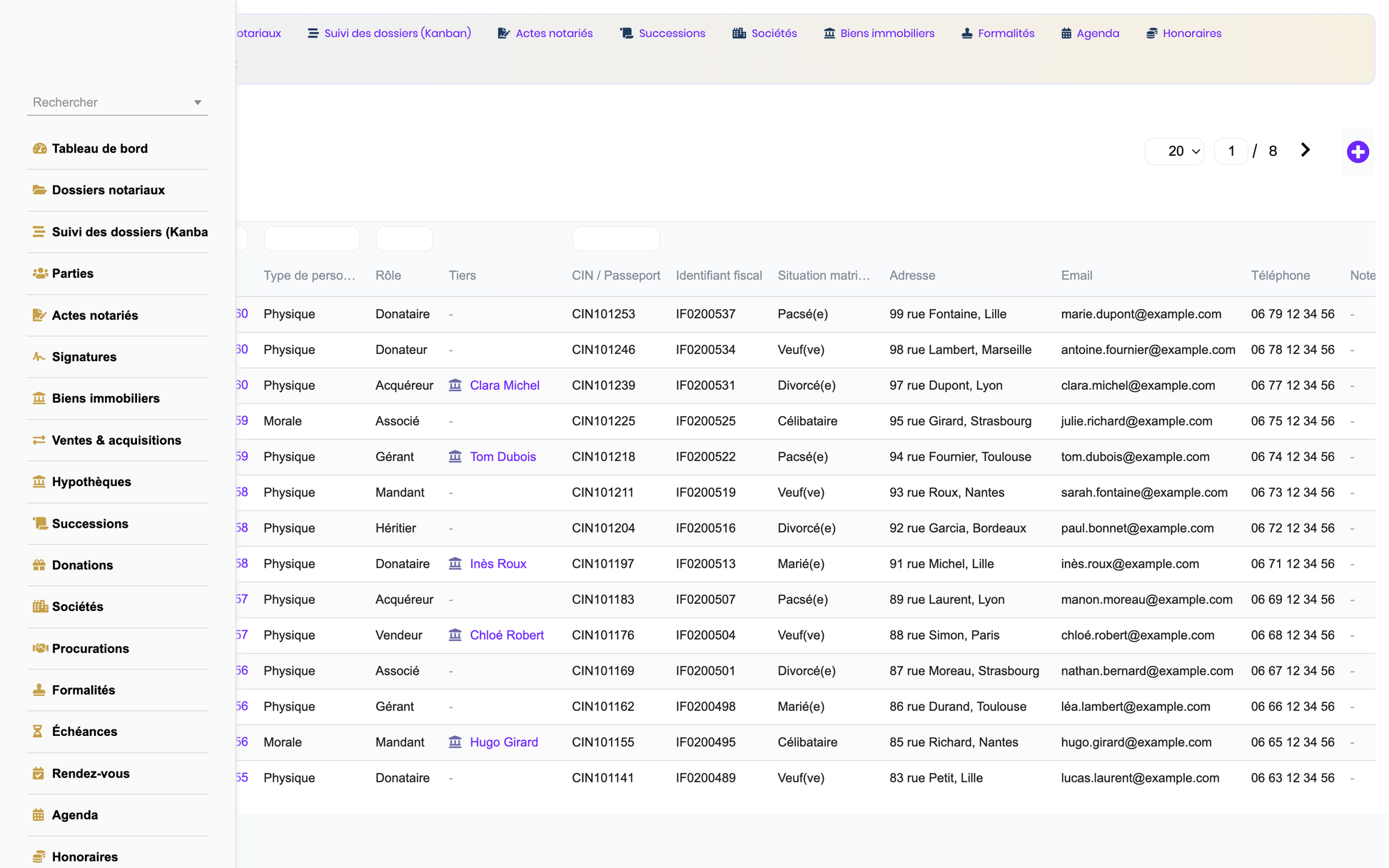Select Parties in the sidebar menu
The width and height of the screenshot is (1389, 868).
(x=118, y=273)
